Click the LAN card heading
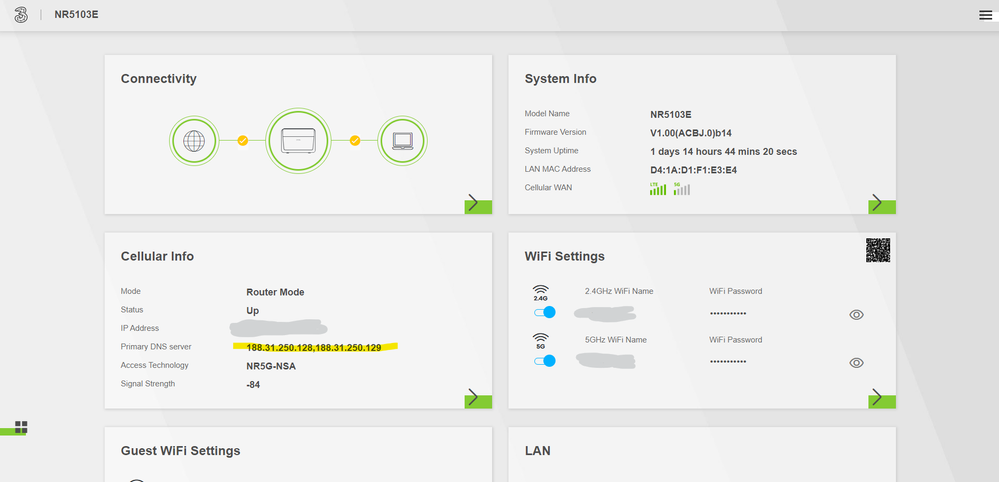 (537, 451)
